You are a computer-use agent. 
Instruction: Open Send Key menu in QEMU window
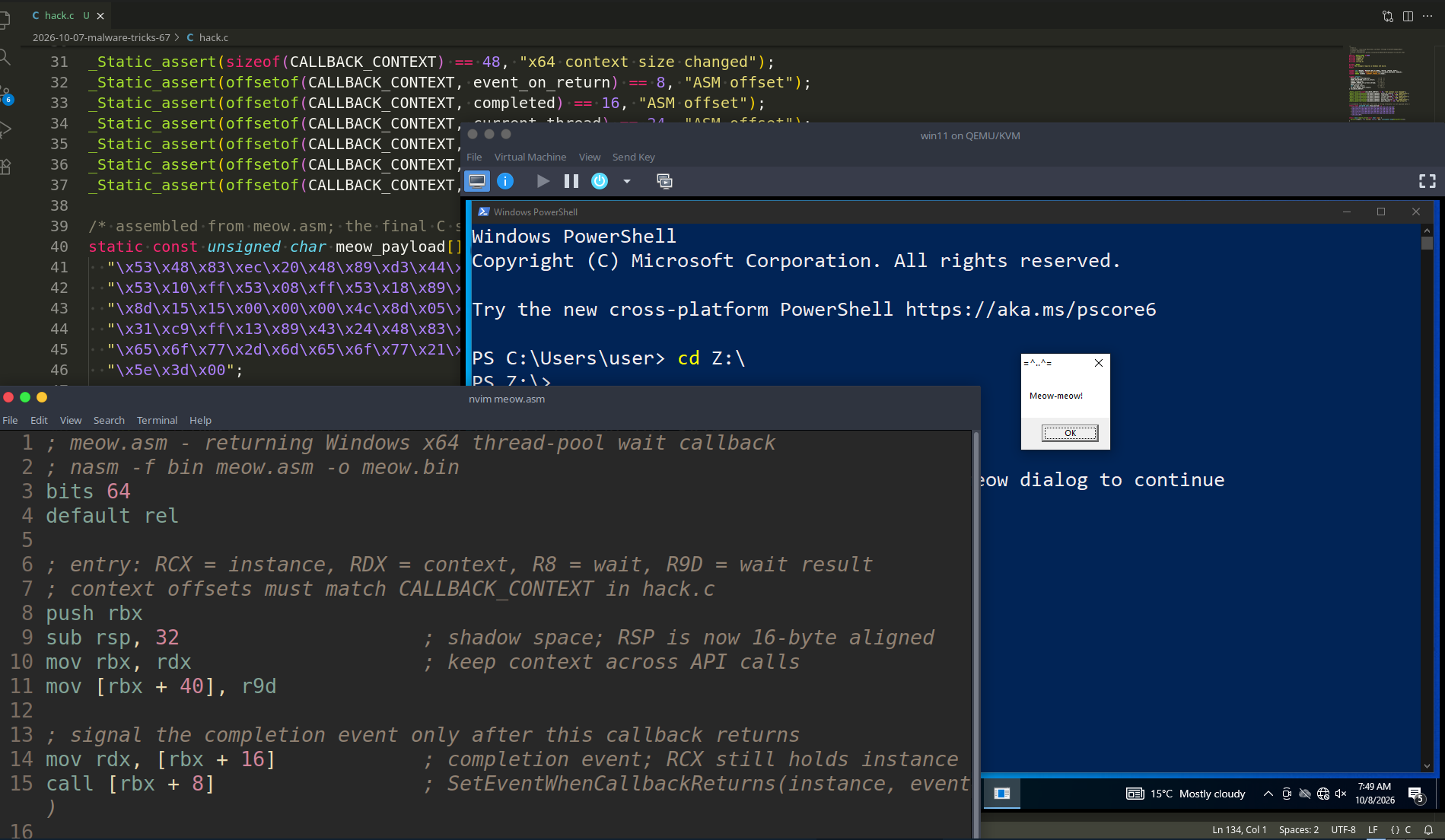click(633, 157)
